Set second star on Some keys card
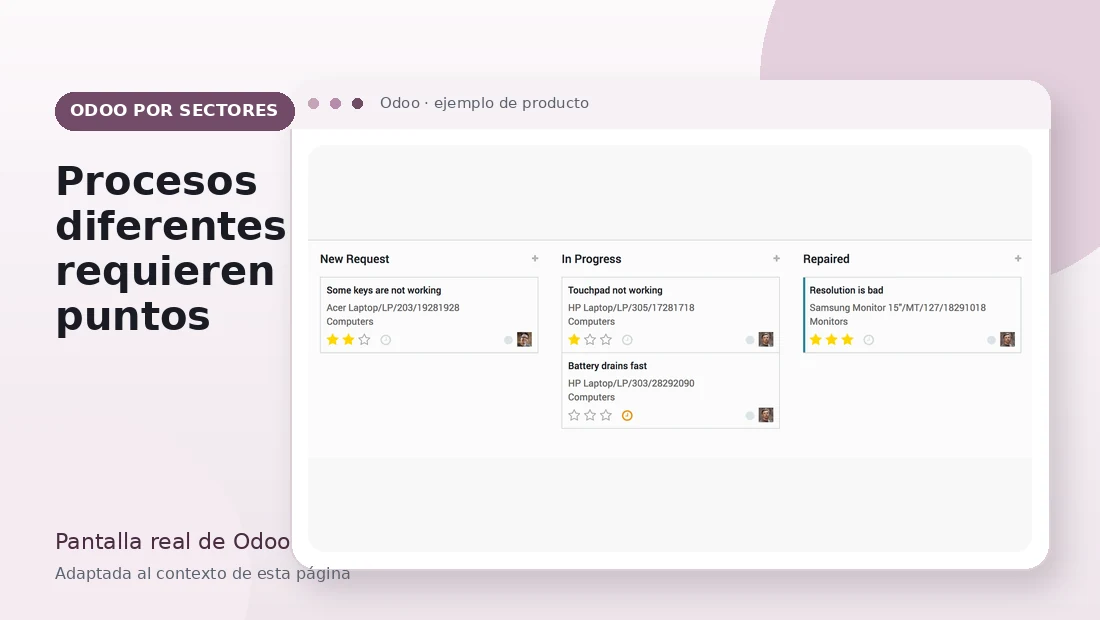 [349, 339]
